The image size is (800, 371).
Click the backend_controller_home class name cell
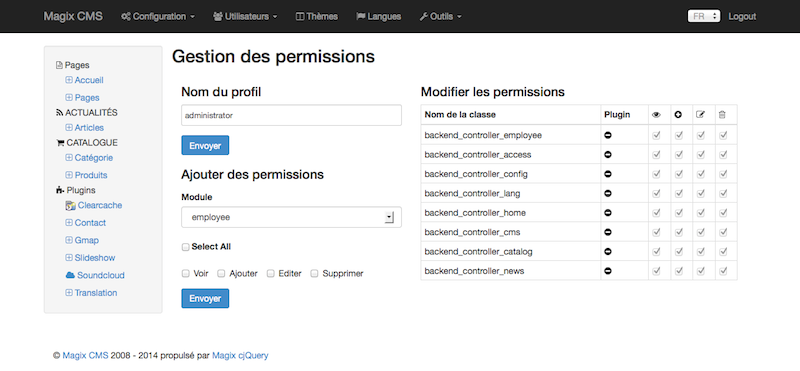coord(511,213)
